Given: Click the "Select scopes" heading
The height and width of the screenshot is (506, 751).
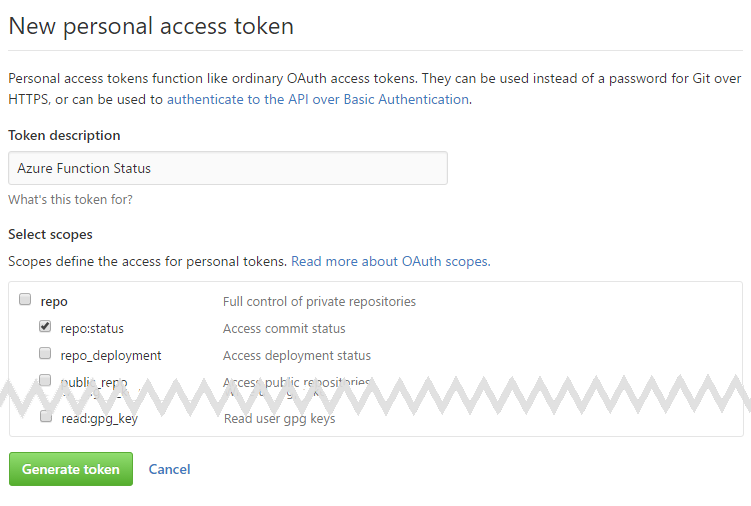Looking at the screenshot, I should tap(50, 234).
